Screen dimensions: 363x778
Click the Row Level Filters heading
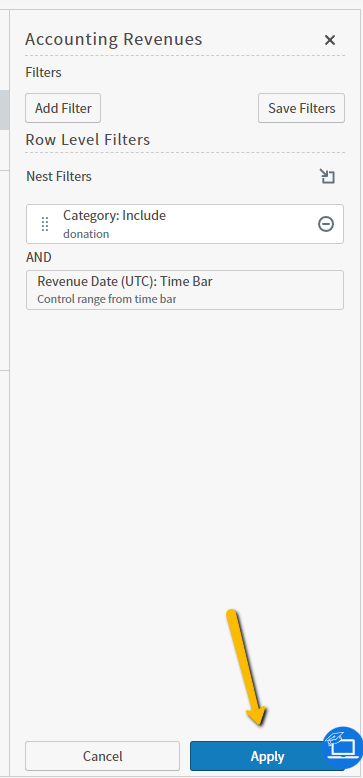[88, 139]
